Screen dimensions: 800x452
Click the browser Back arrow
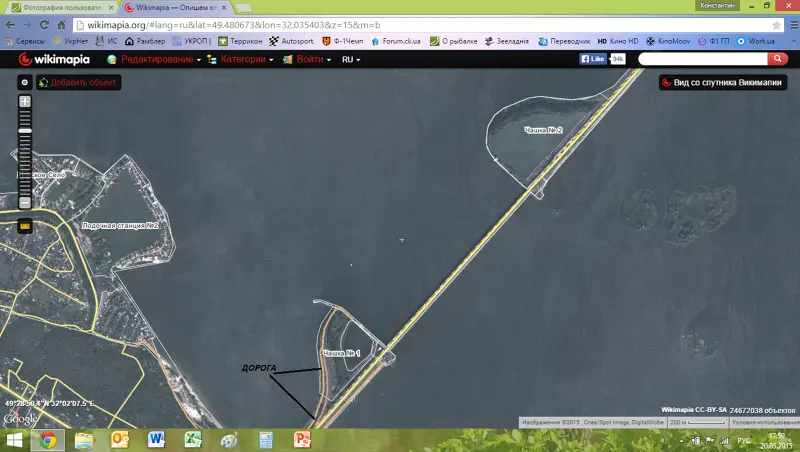pyautogui.click(x=10, y=25)
